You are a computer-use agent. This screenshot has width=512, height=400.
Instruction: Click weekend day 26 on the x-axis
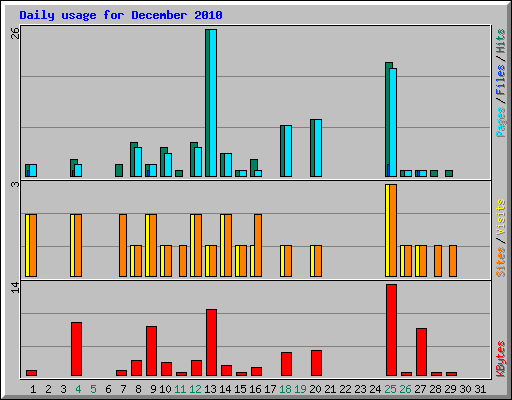click(x=405, y=389)
